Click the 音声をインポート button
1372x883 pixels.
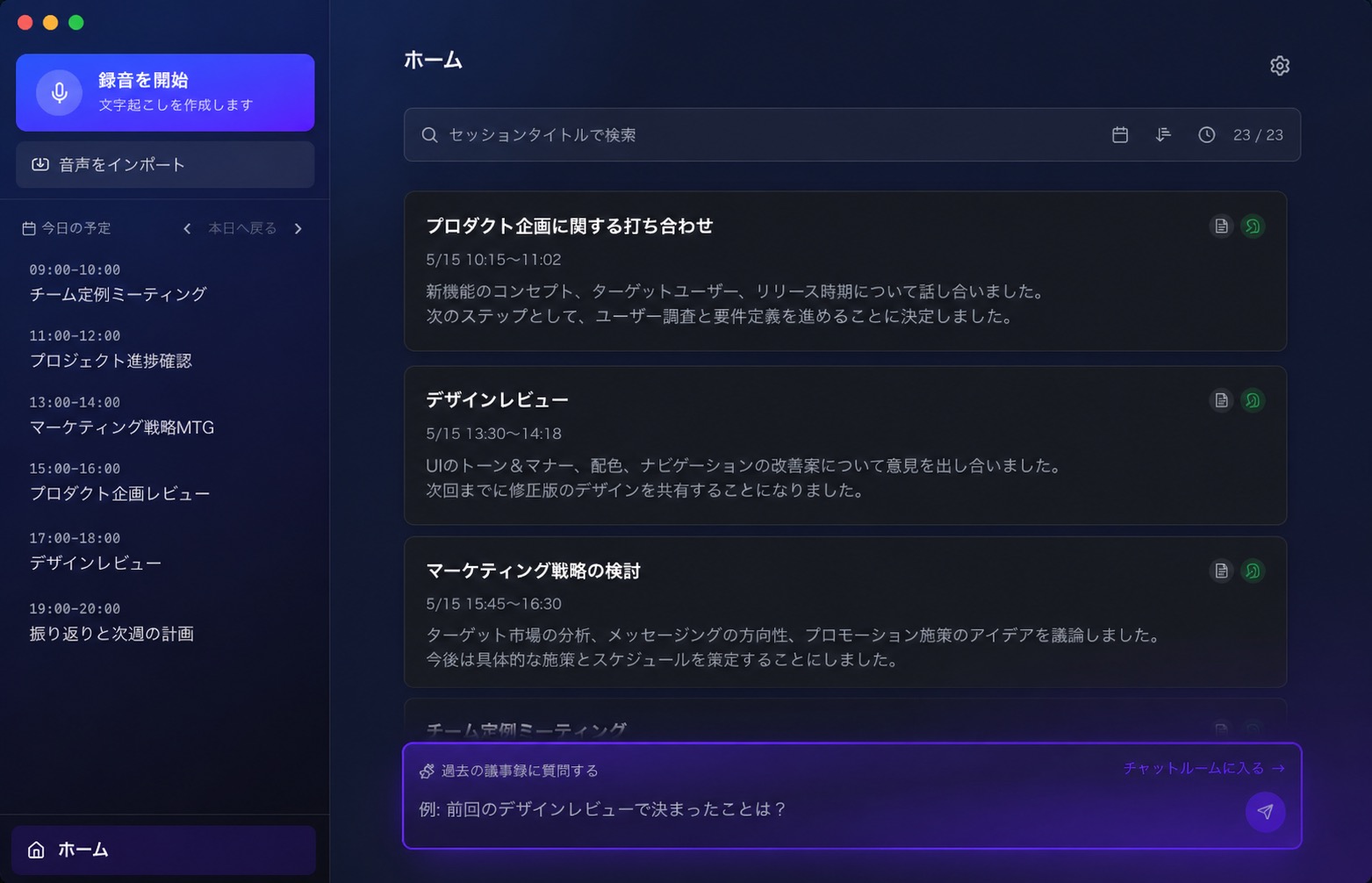tap(165, 165)
